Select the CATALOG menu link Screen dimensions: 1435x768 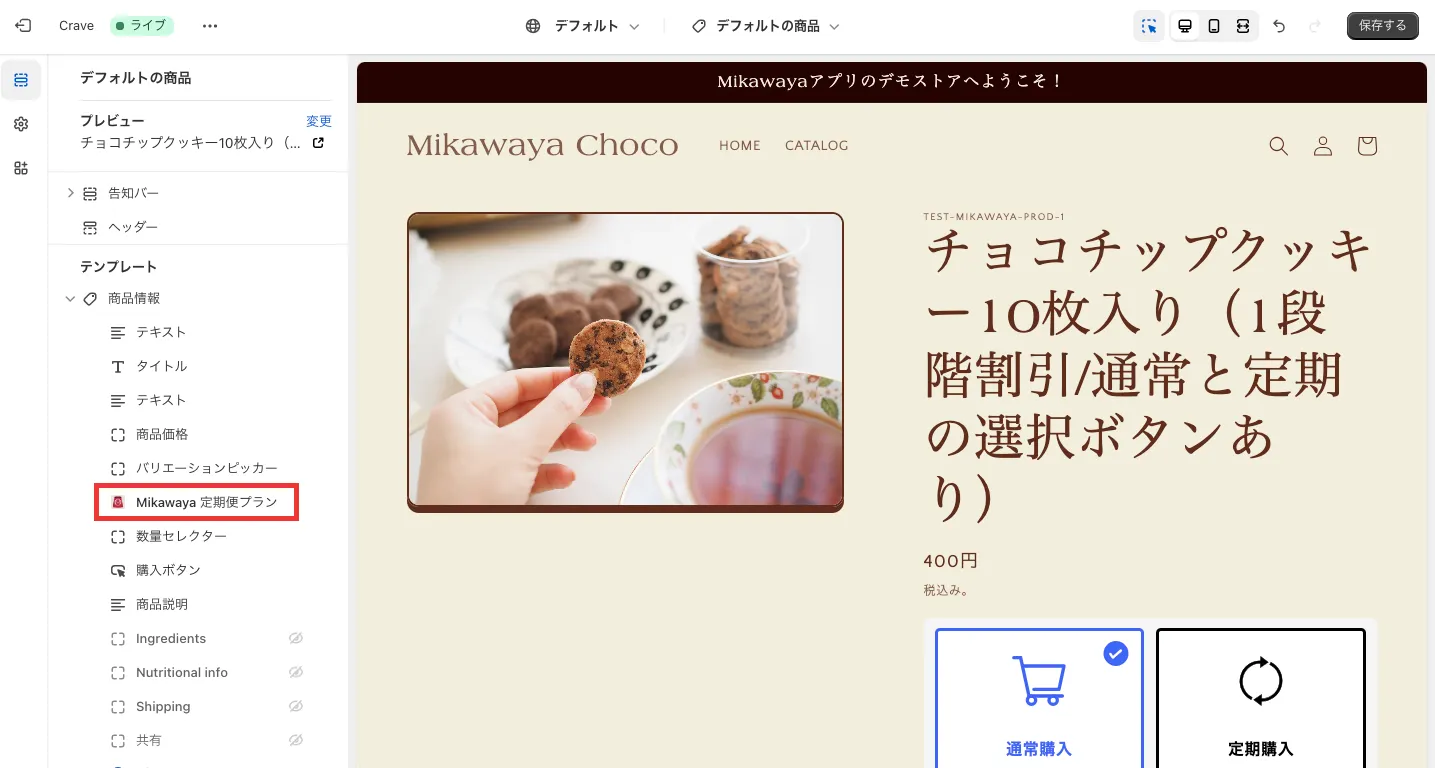coord(816,146)
